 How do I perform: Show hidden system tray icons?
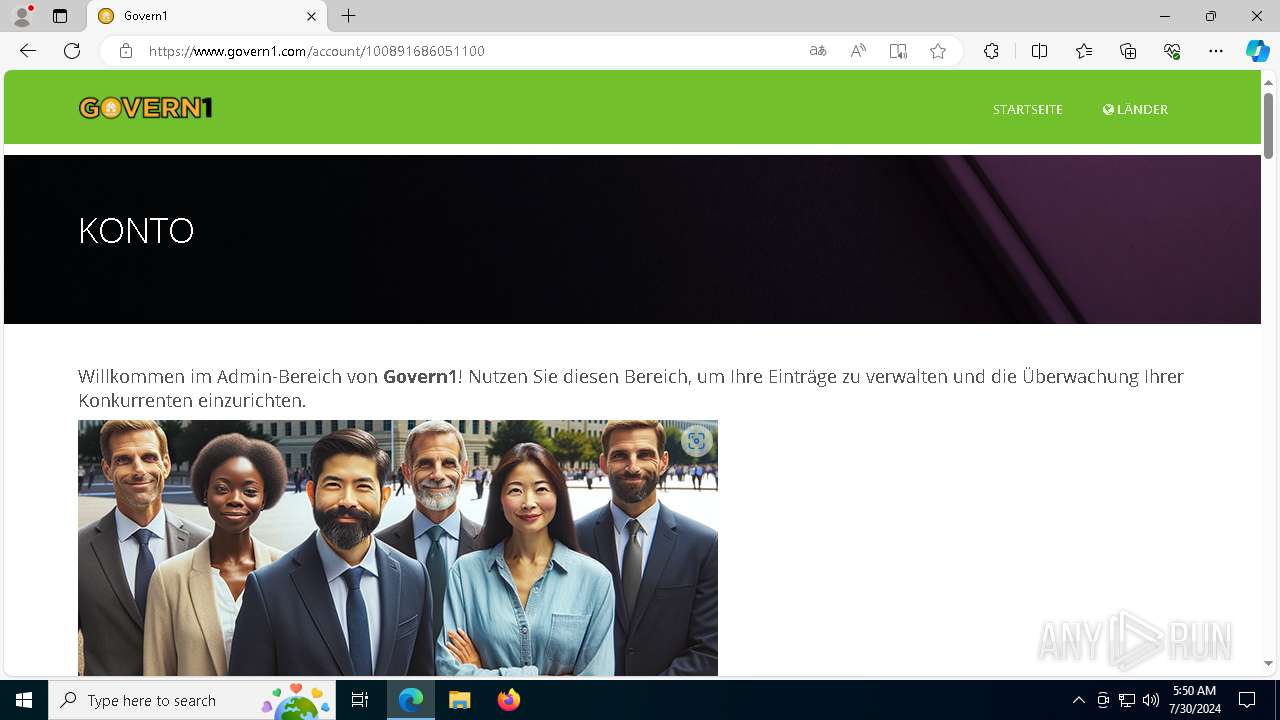(1078, 700)
